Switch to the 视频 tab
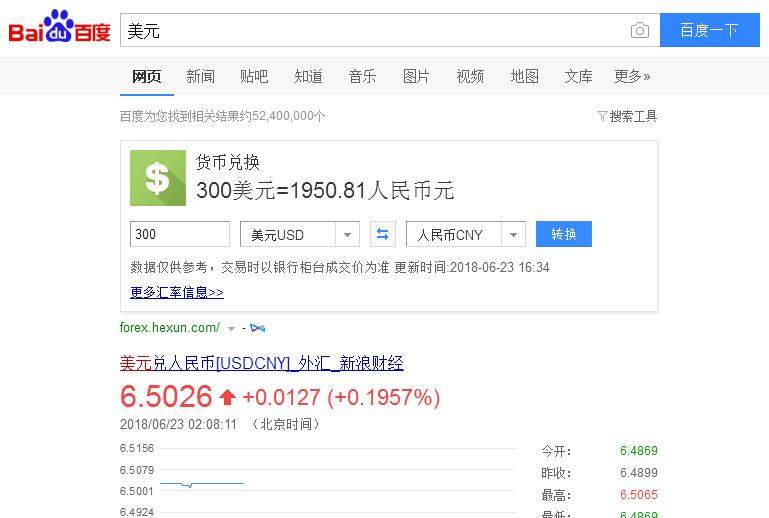The height and width of the screenshot is (518, 769). coord(470,77)
